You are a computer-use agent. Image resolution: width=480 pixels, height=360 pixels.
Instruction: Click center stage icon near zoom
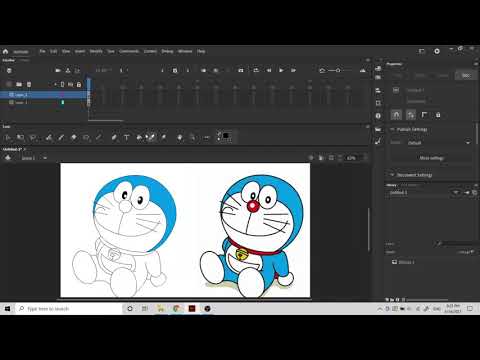311,158
